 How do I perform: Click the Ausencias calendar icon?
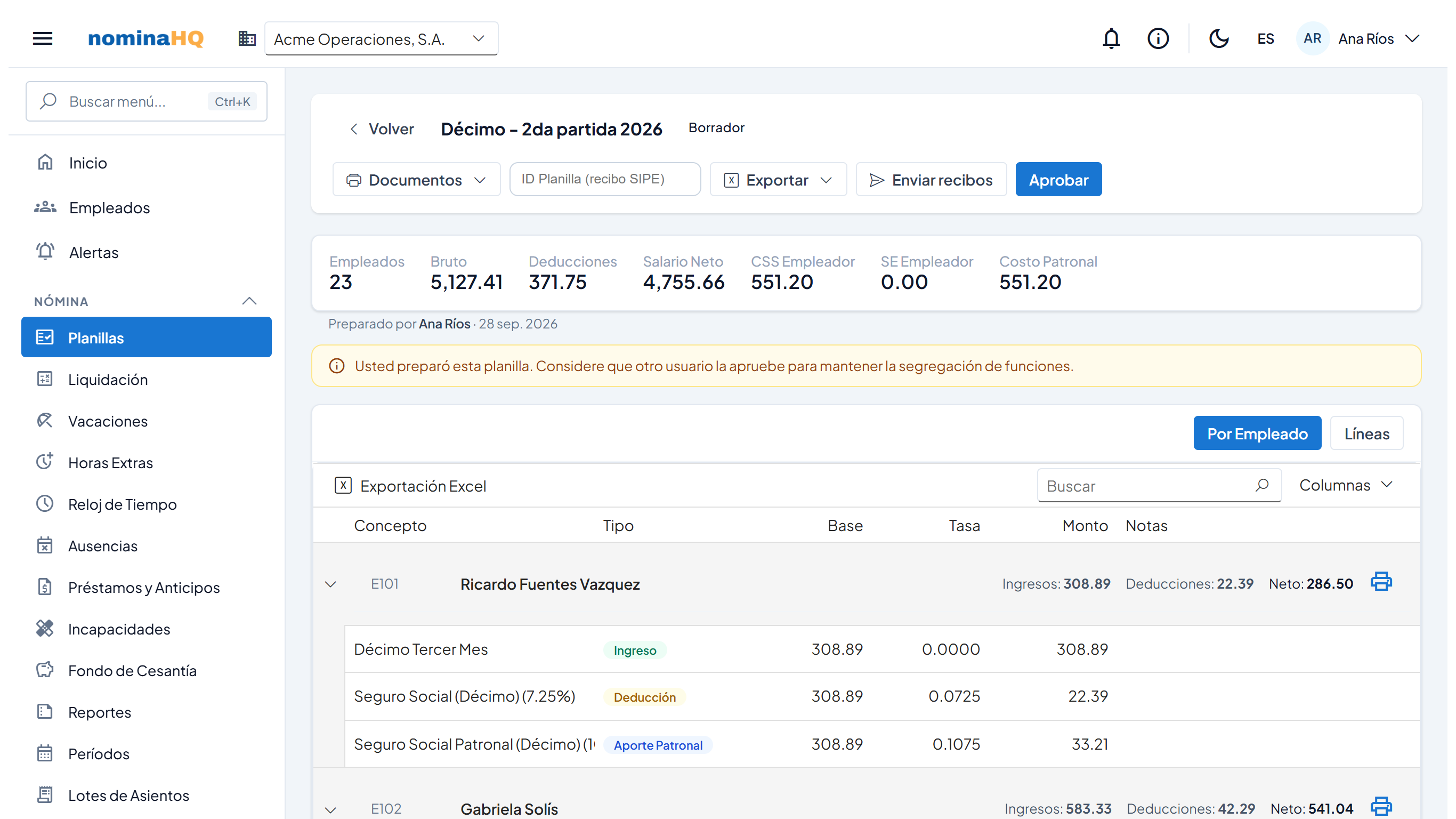coord(45,545)
